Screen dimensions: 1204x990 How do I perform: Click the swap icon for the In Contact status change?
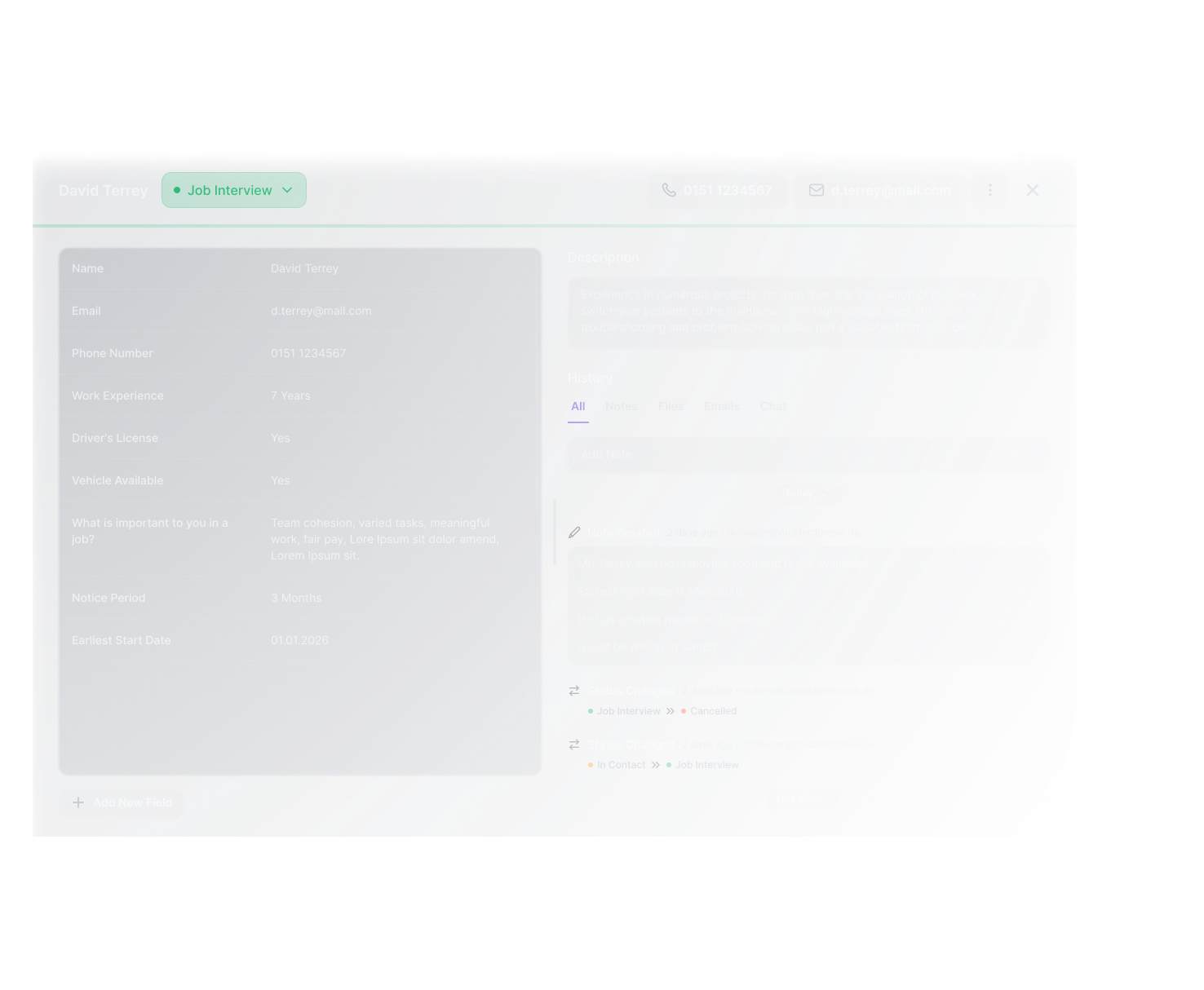pyautogui.click(x=574, y=745)
